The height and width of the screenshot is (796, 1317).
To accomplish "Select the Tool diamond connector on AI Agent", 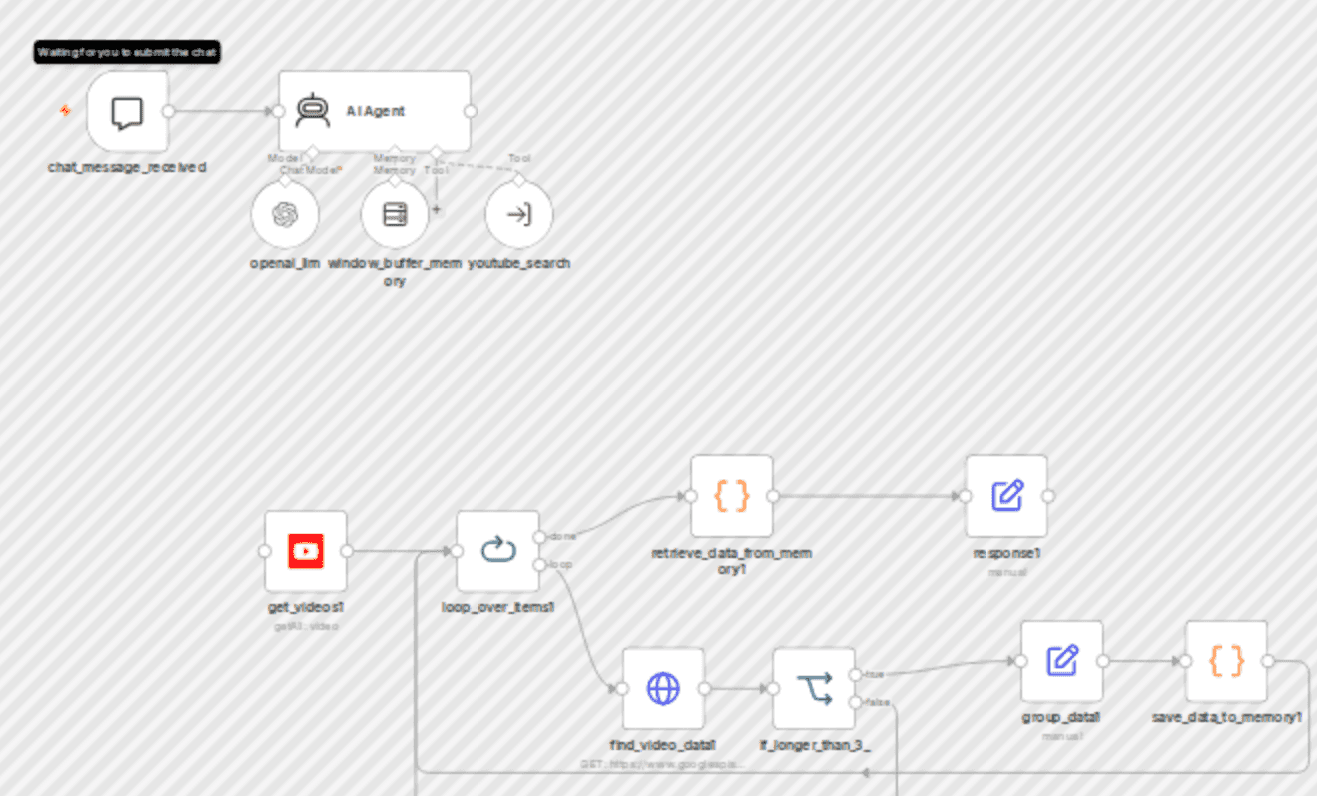I will pyautogui.click(x=436, y=152).
